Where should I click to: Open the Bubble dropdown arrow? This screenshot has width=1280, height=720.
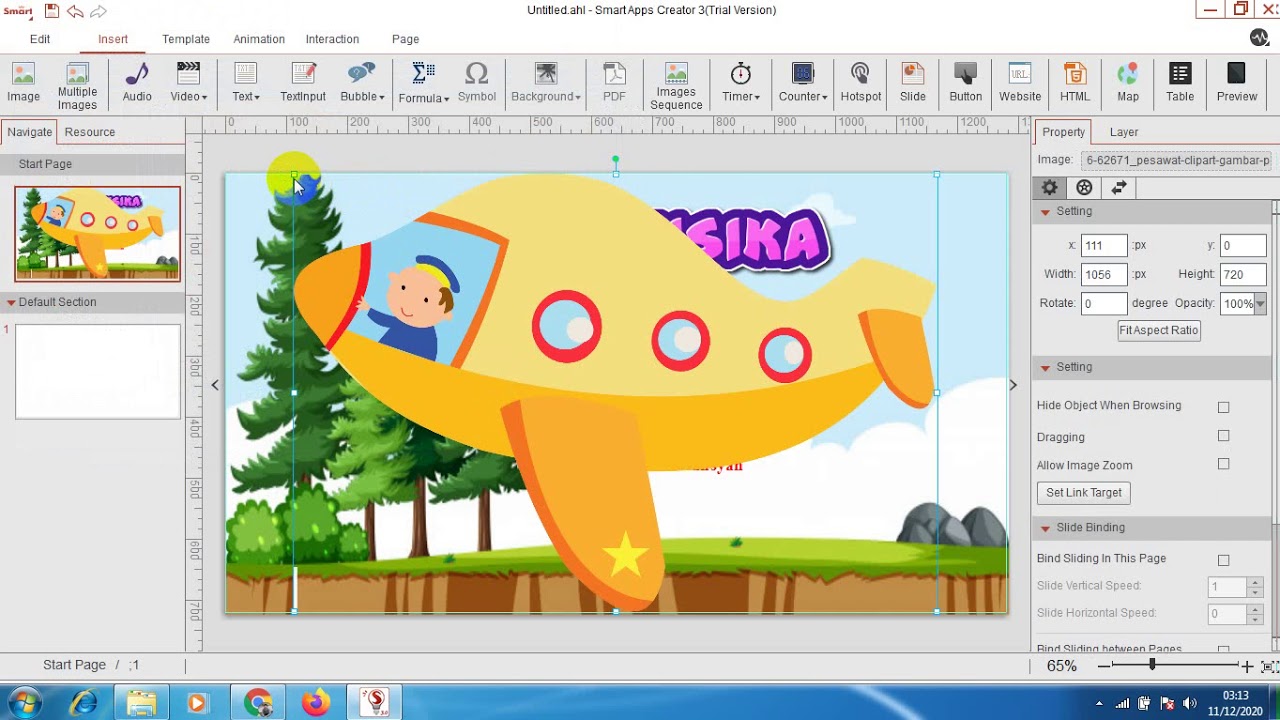pos(381,97)
